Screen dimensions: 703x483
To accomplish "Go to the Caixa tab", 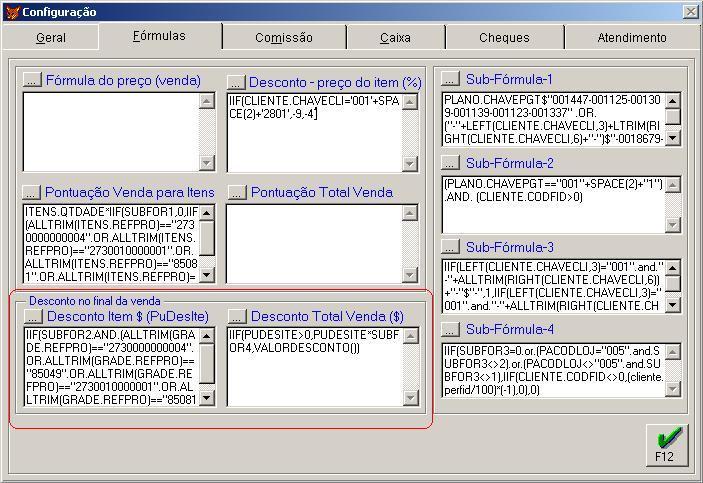I will tap(395, 37).
